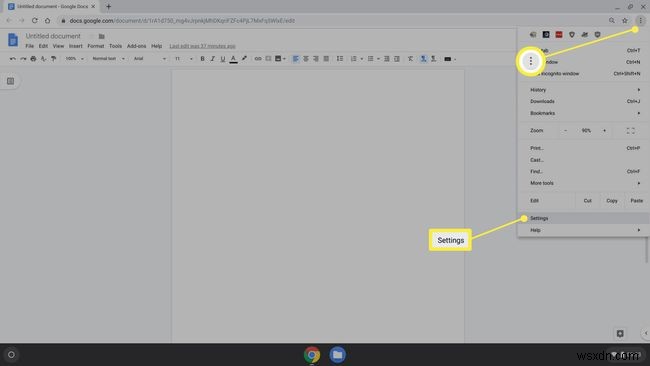650x366 pixels.
Task: Click the Chrome three-dot menu button
Action: (x=640, y=20)
